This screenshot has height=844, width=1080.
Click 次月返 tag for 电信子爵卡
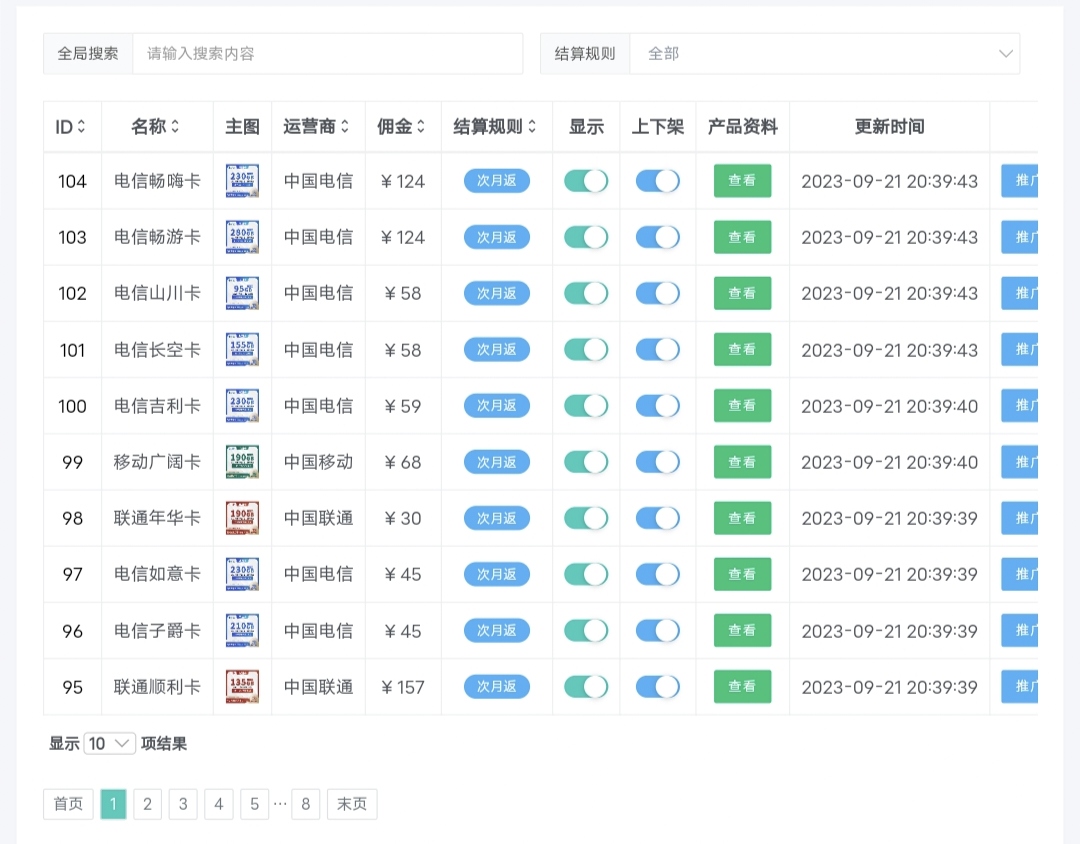497,631
